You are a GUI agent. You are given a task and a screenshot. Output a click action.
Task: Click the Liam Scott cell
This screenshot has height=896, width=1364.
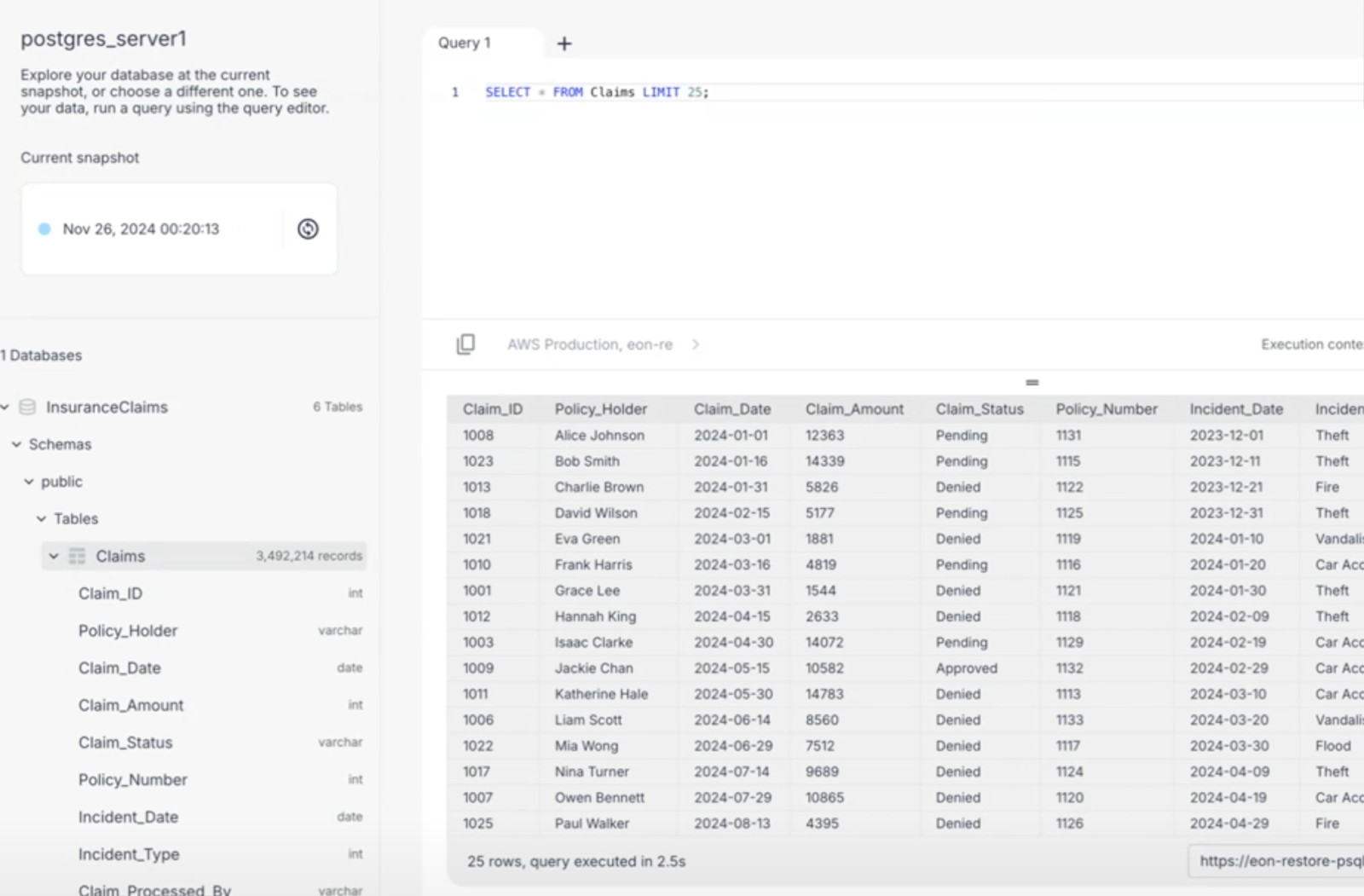[588, 720]
